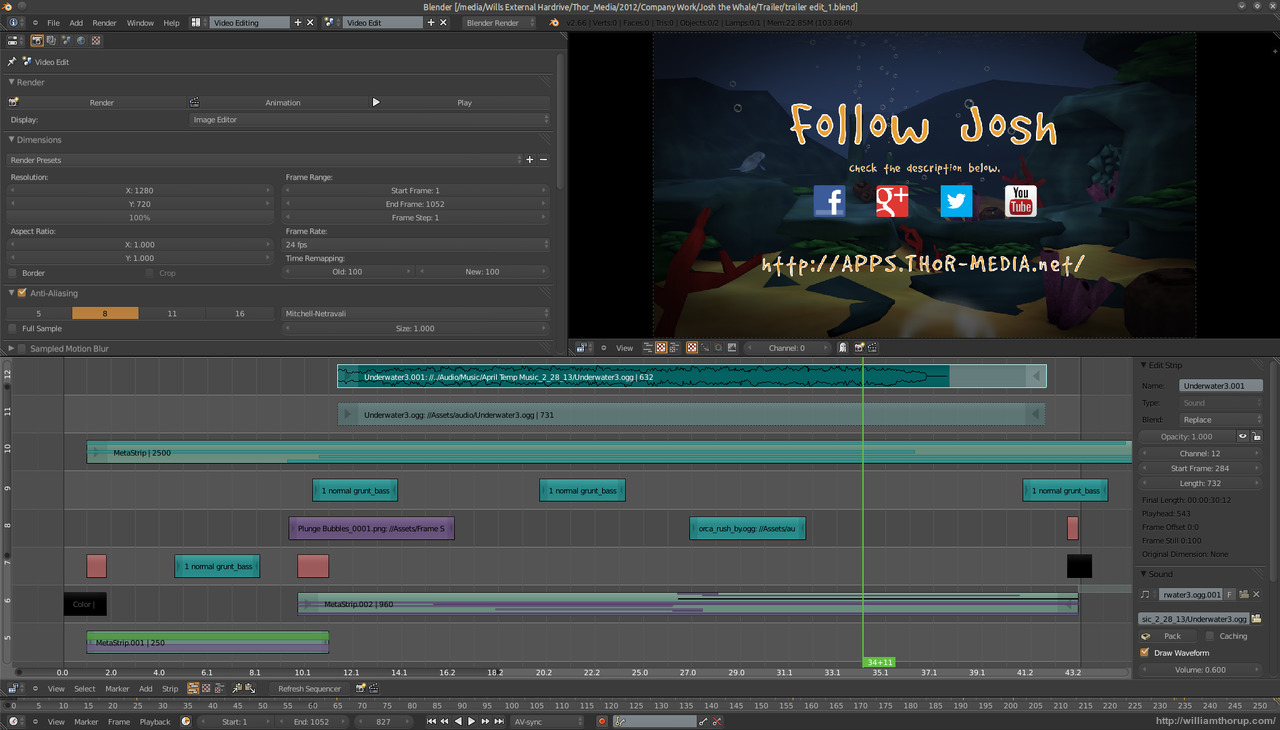Click the pin icon next to Video Edit
The height and width of the screenshot is (730, 1280).
click(13, 62)
